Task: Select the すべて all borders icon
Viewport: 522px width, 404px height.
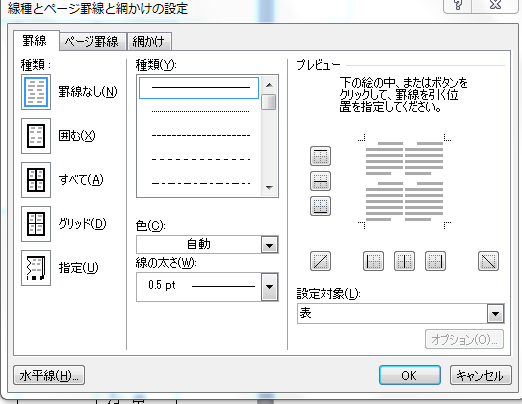Action: (36, 180)
